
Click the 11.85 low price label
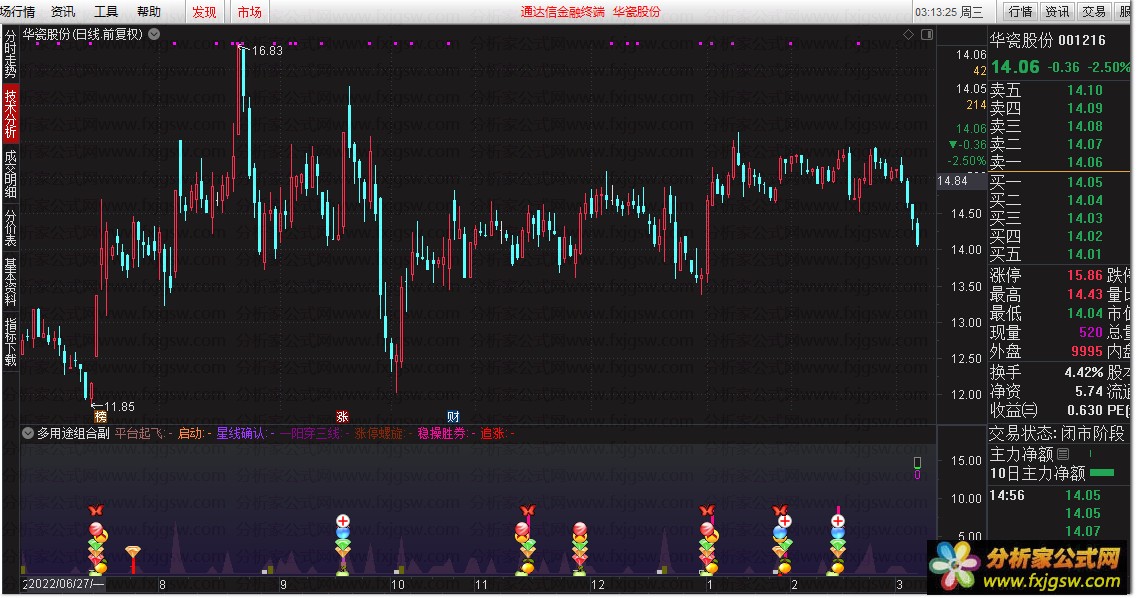[x=120, y=407]
